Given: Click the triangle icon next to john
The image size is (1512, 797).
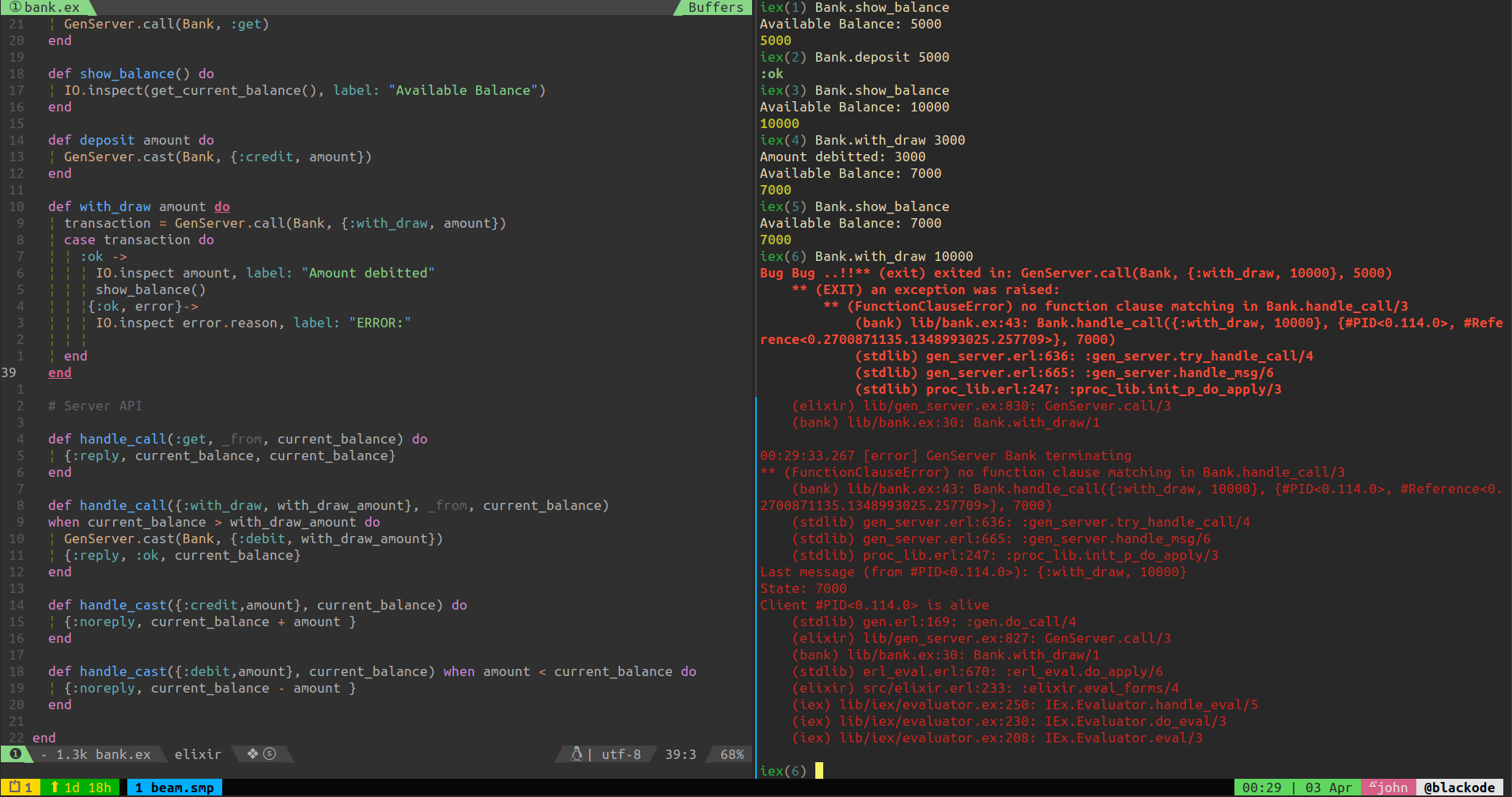Looking at the screenshot, I should coord(1374,787).
